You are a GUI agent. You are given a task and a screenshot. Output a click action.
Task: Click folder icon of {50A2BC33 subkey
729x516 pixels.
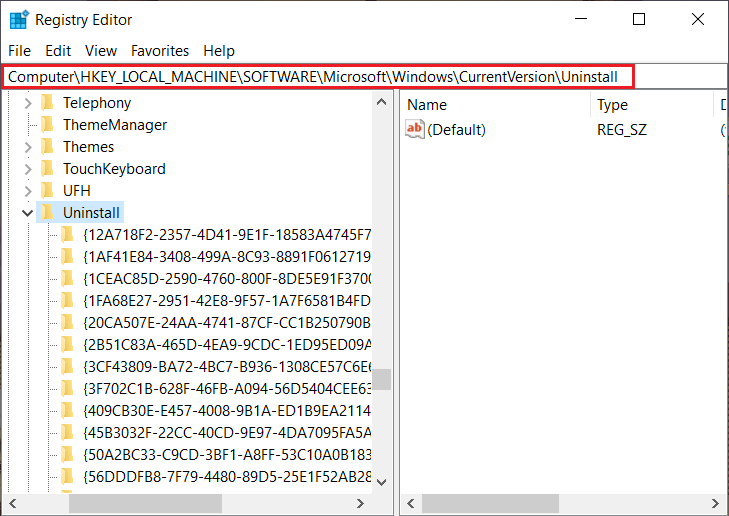coord(67,454)
